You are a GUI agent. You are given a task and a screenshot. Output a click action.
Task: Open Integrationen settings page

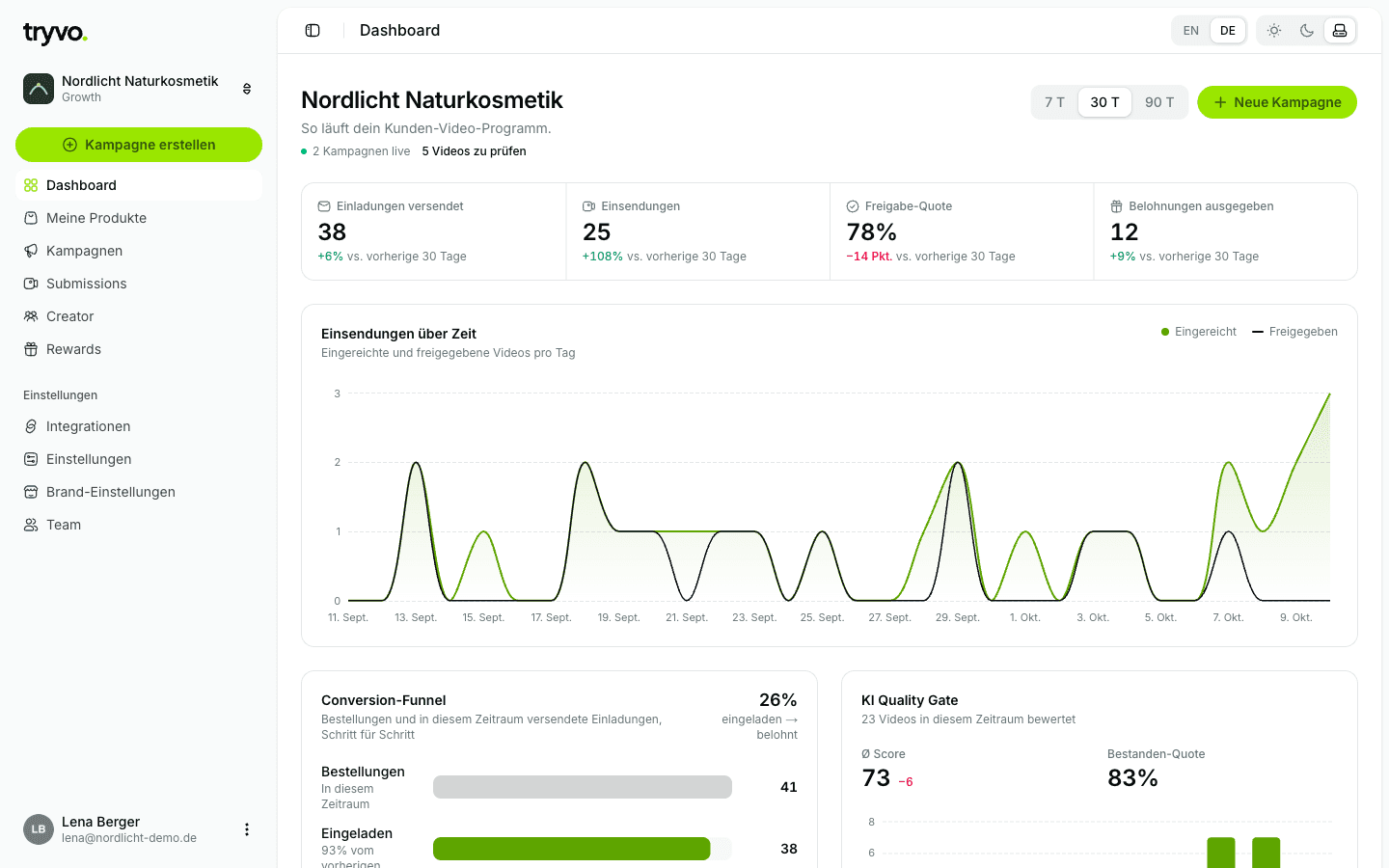tap(139, 426)
